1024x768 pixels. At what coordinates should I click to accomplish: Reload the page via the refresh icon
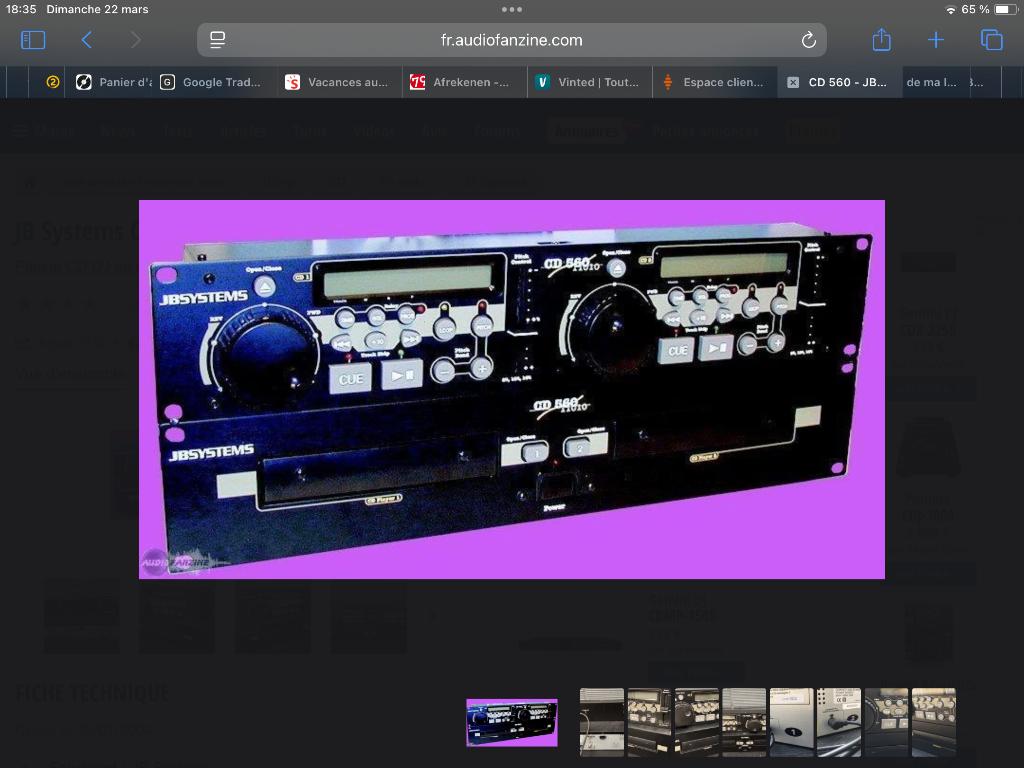pyautogui.click(x=809, y=40)
